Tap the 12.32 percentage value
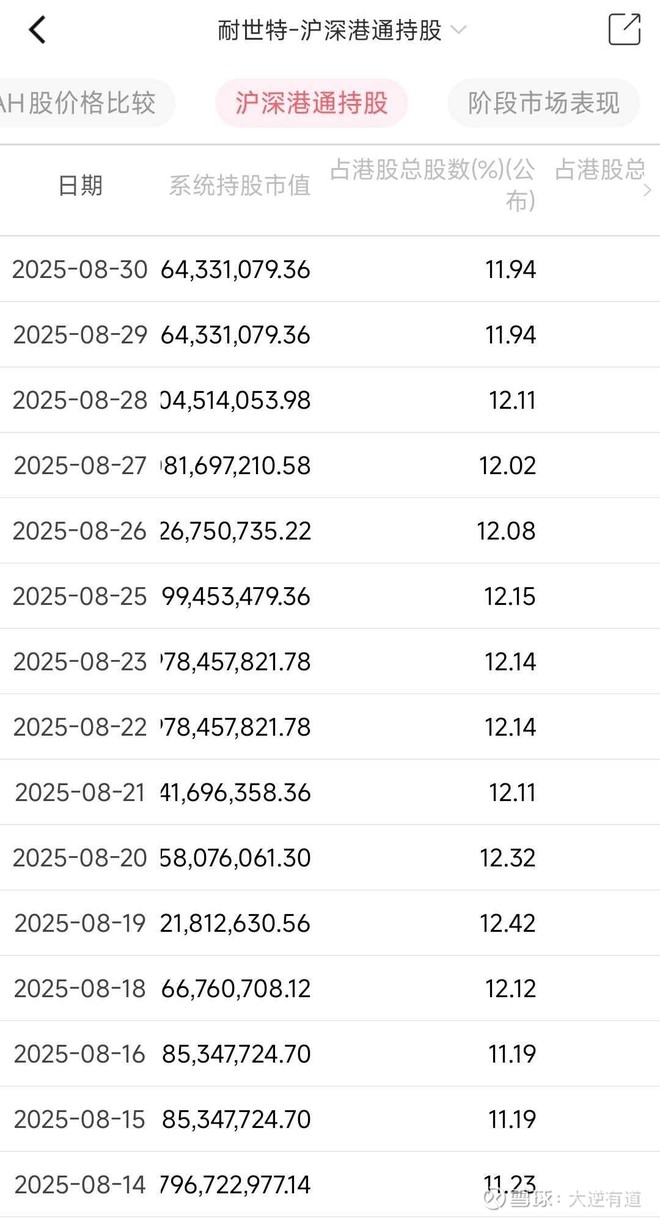 [x=509, y=858]
